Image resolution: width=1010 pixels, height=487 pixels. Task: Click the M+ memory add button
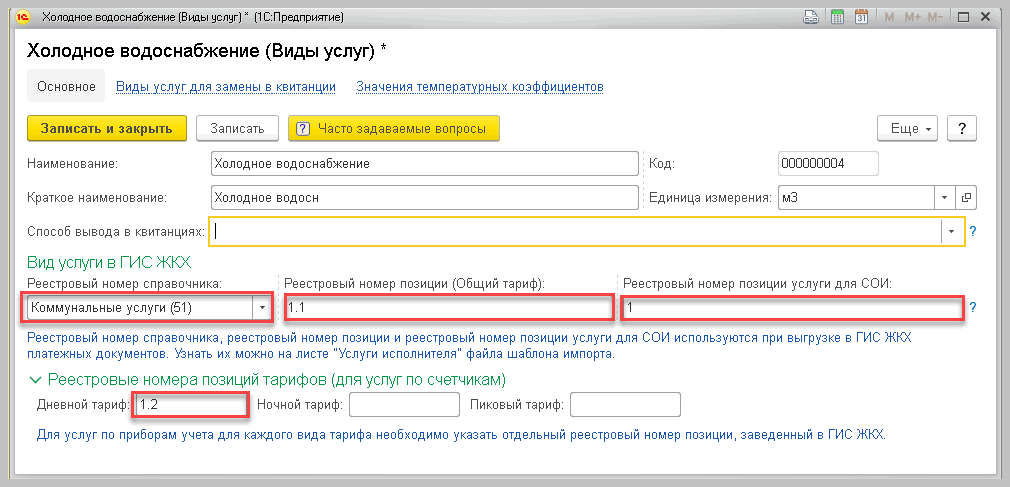click(911, 17)
